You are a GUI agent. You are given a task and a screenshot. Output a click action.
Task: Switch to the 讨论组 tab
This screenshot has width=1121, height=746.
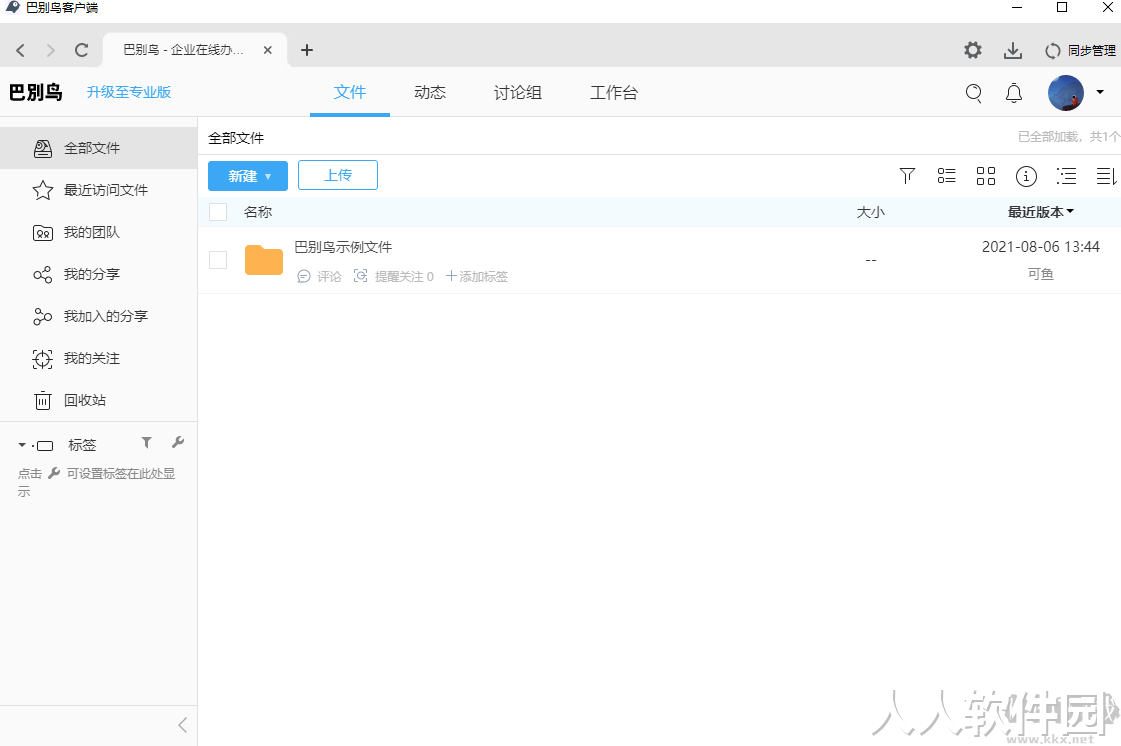point(518,92)
